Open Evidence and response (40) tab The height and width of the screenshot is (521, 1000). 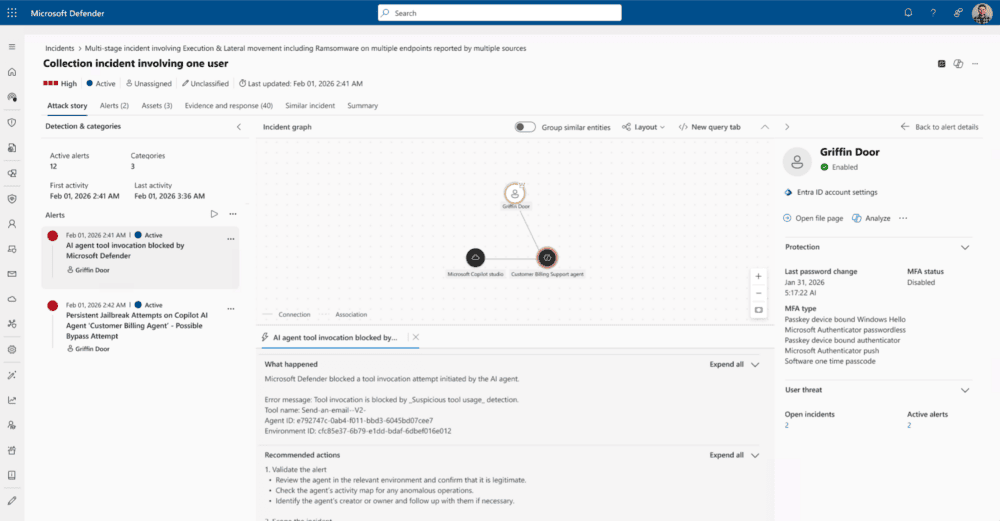[228, 106]
